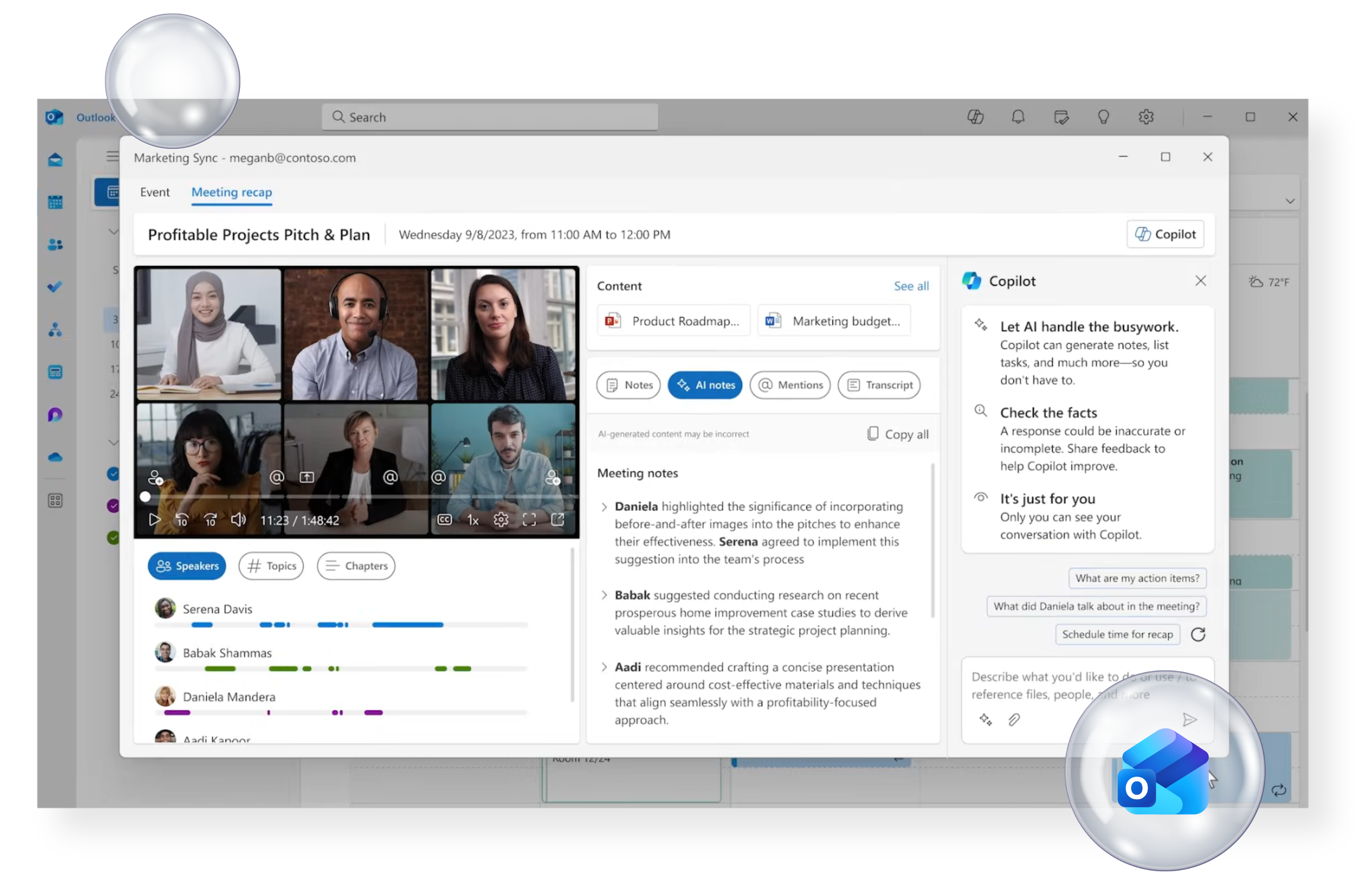Click the attach file paperclip icon

point(1014,719)
